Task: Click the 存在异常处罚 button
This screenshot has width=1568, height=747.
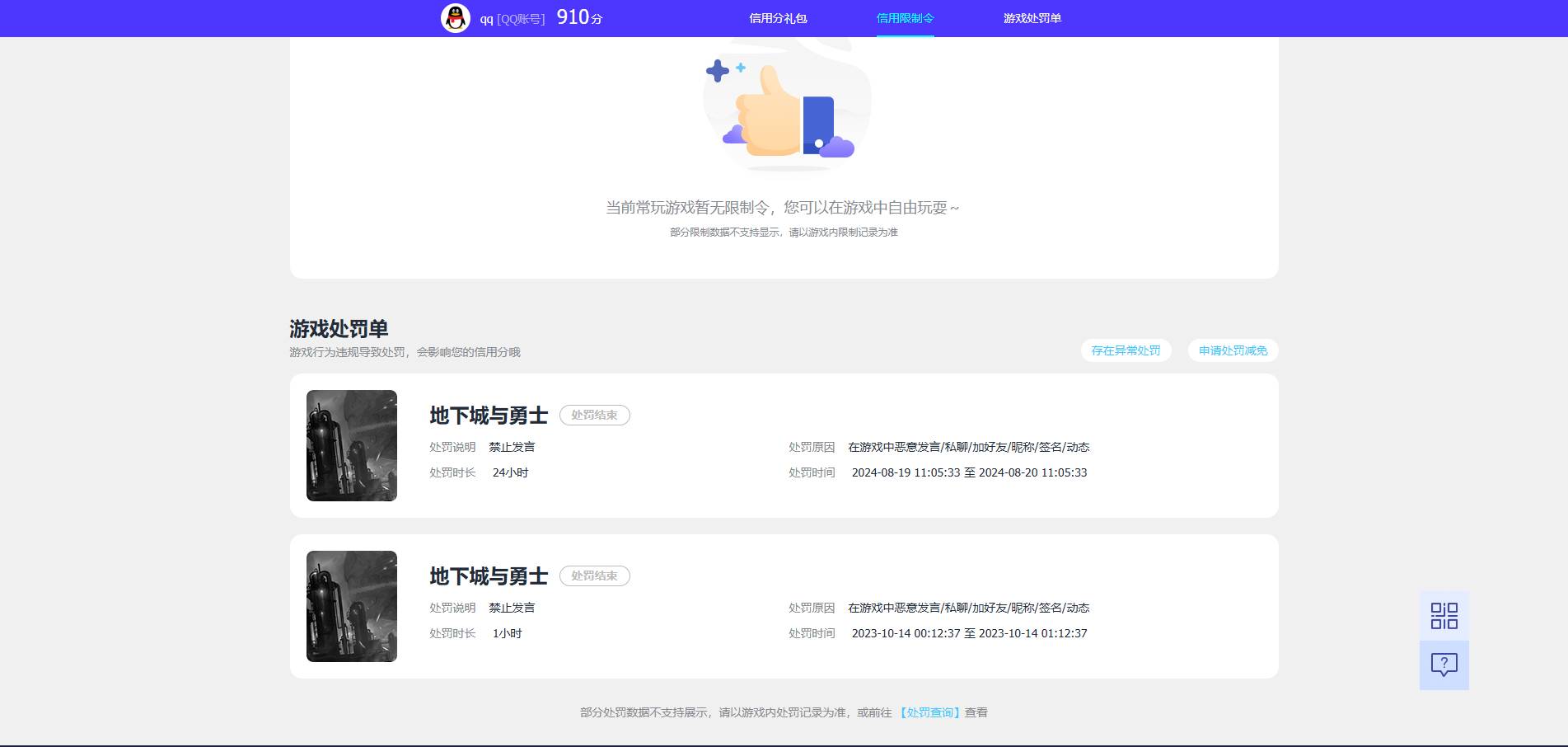Action: click(1125, 350)
